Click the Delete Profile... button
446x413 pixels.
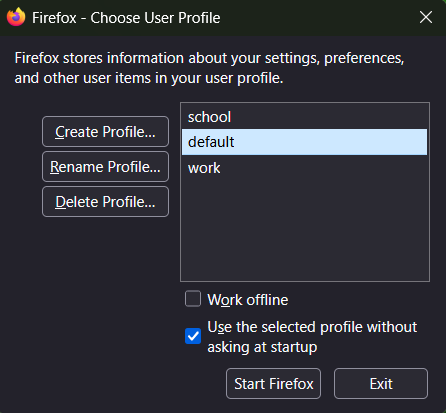(105, 202)
